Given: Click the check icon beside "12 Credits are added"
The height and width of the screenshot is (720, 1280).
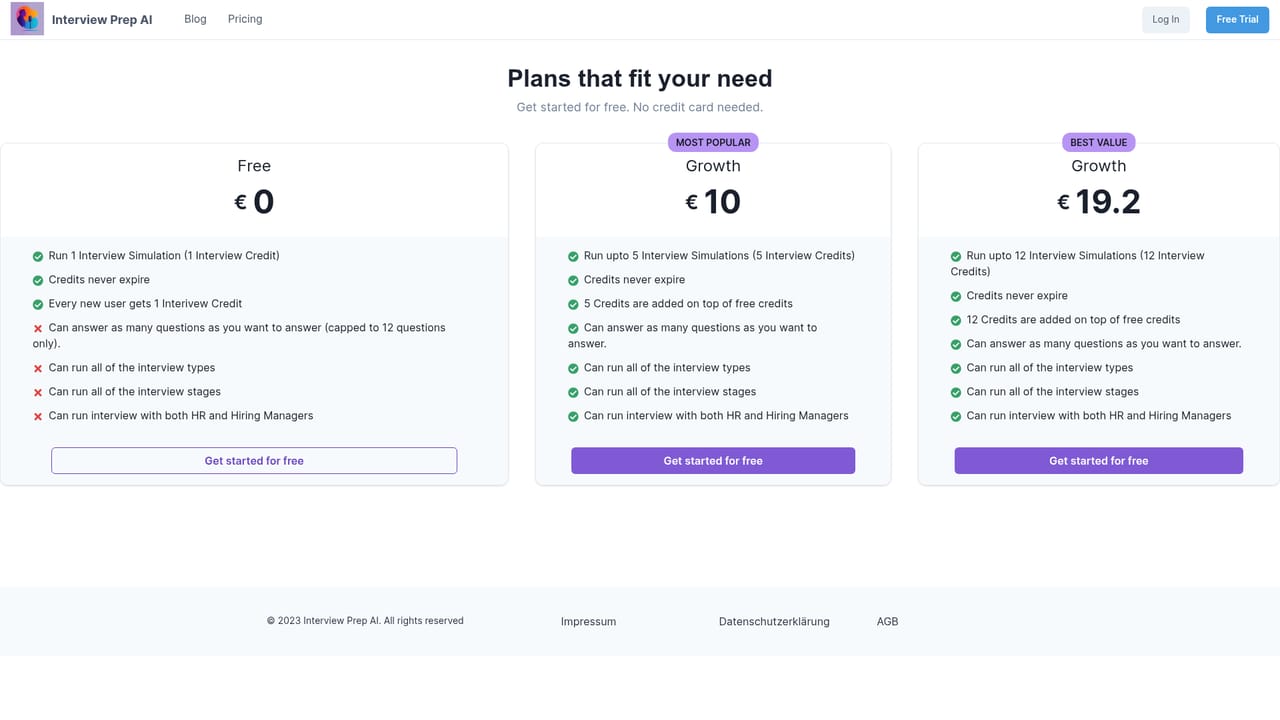Looking at the screenshot, I should click(x=956, y=321).
